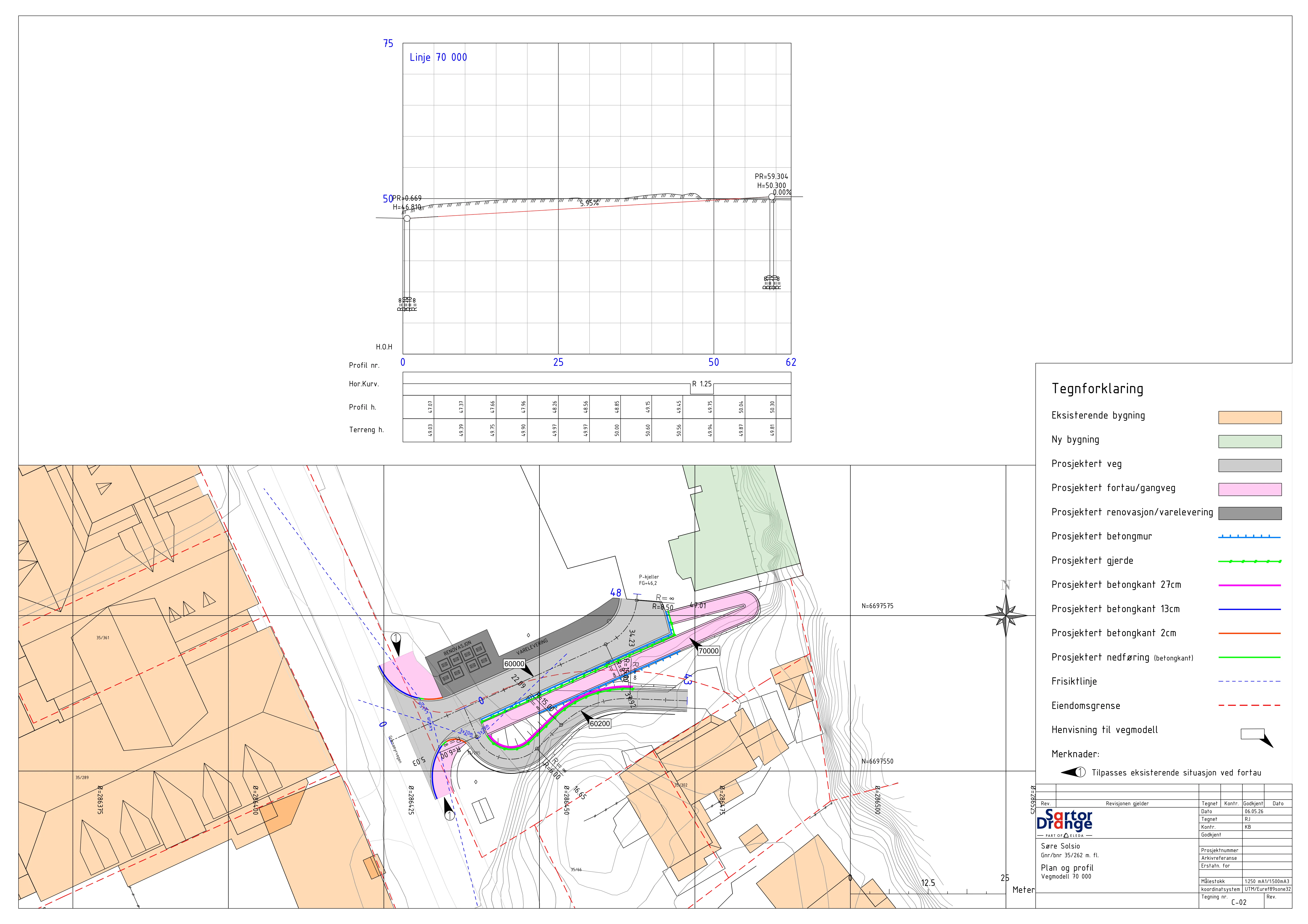Click the Frisiktlinje dashed blue line sample
Viewport: 1308px width, 924px height.
pyautogui.click(x=1249, y=681)
